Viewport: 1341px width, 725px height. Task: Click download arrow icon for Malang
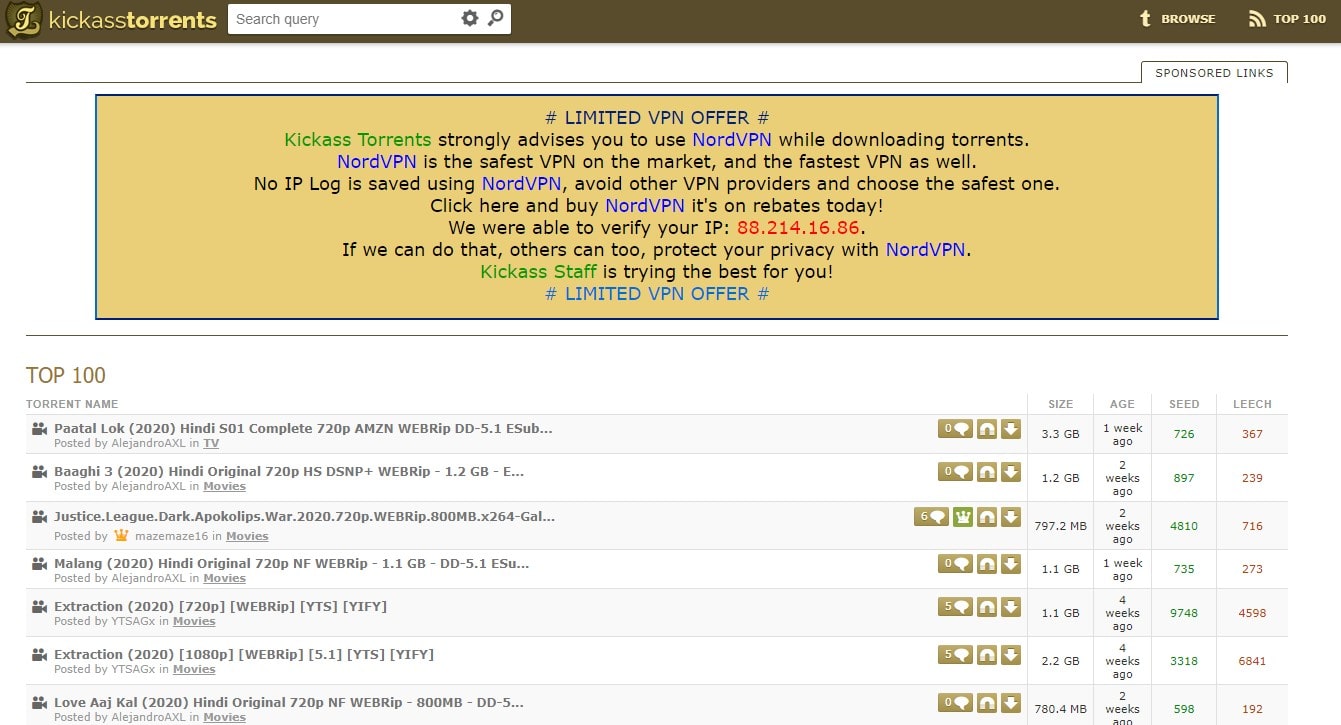tap(1011, 564)
